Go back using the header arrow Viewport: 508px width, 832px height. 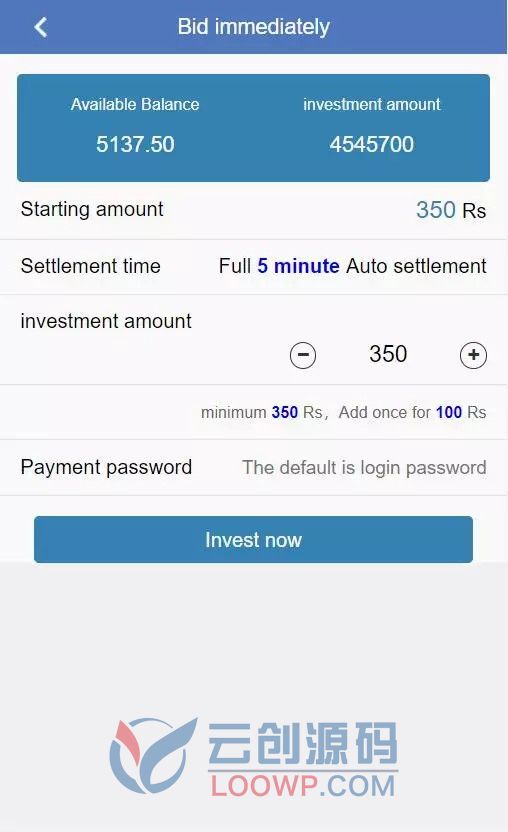point(41,27)
